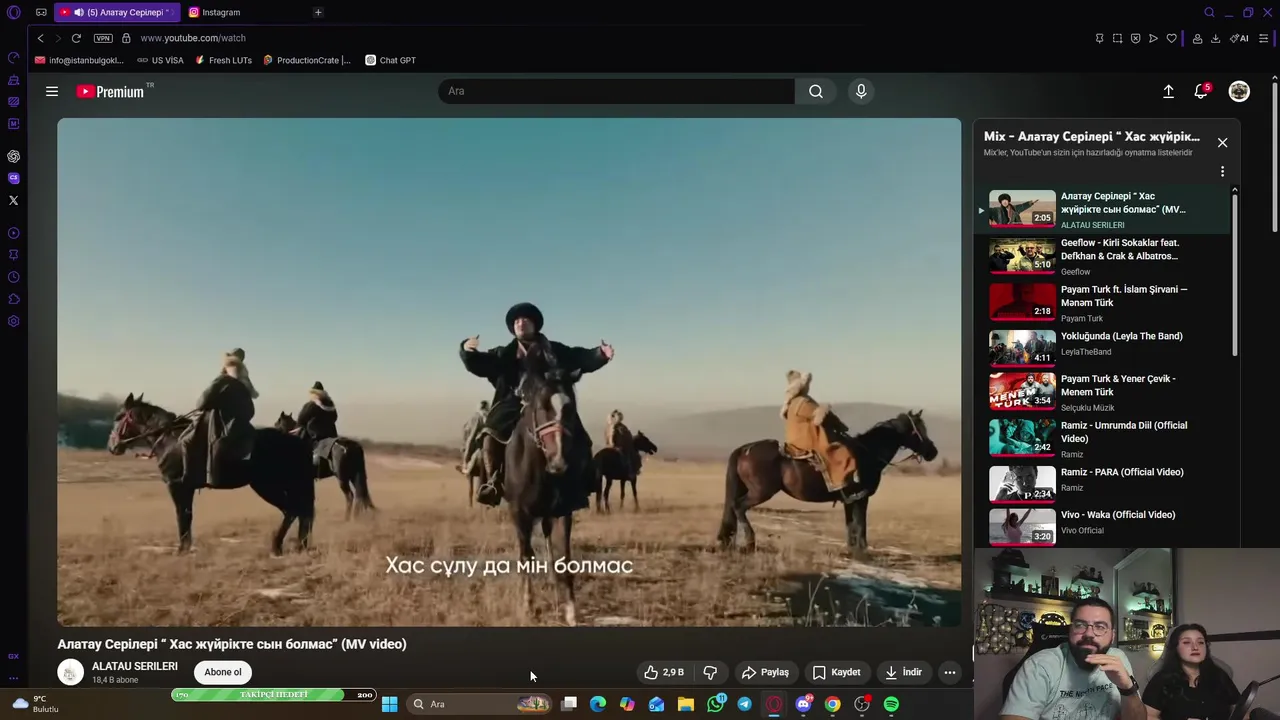Click the Abone ol subscribe button
Screen dimensions: 1280x720
click(223, 672)
